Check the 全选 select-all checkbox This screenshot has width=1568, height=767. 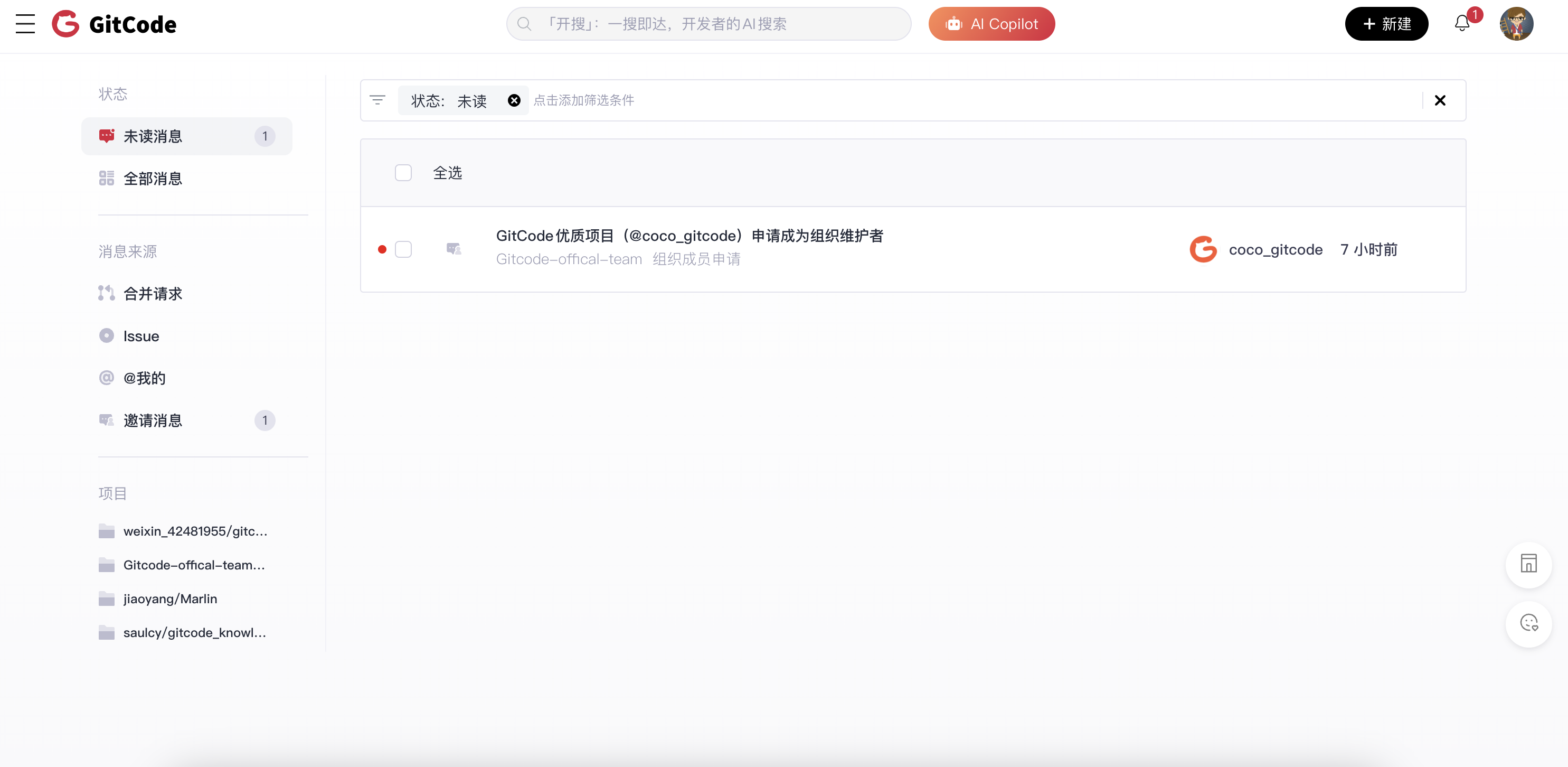coord(403,173)
